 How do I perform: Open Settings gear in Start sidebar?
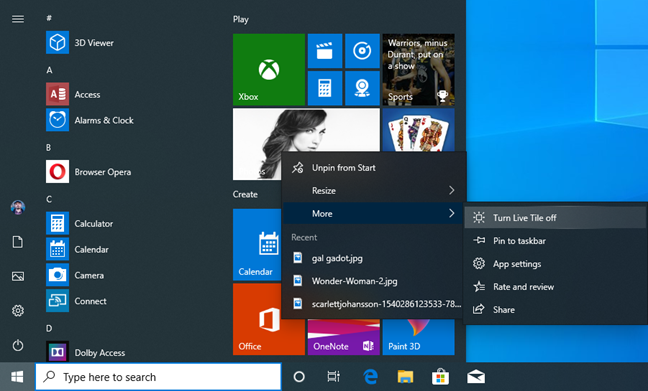[18, 310]
